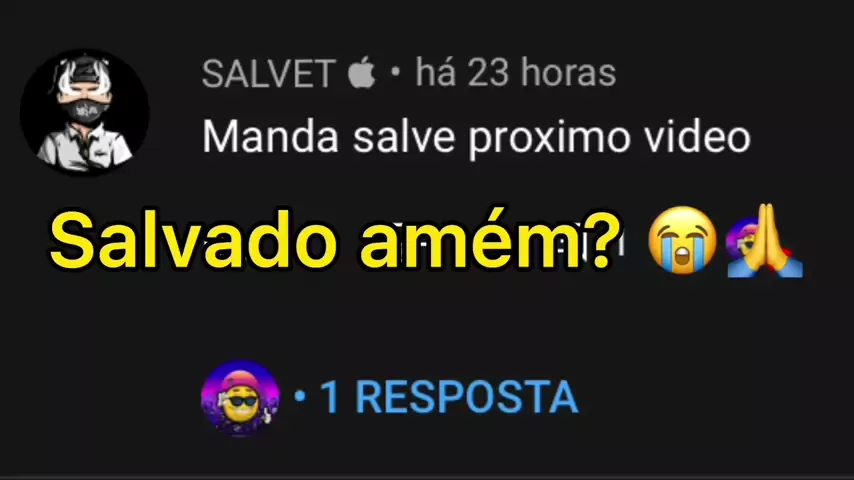Expand the 1 RESPOSTA reply thread

pos(449,397)
